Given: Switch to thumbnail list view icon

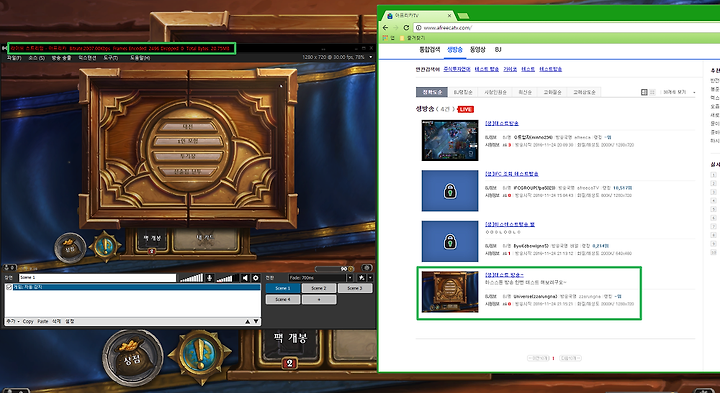Looking at the screenshot, I should point(644,92).
